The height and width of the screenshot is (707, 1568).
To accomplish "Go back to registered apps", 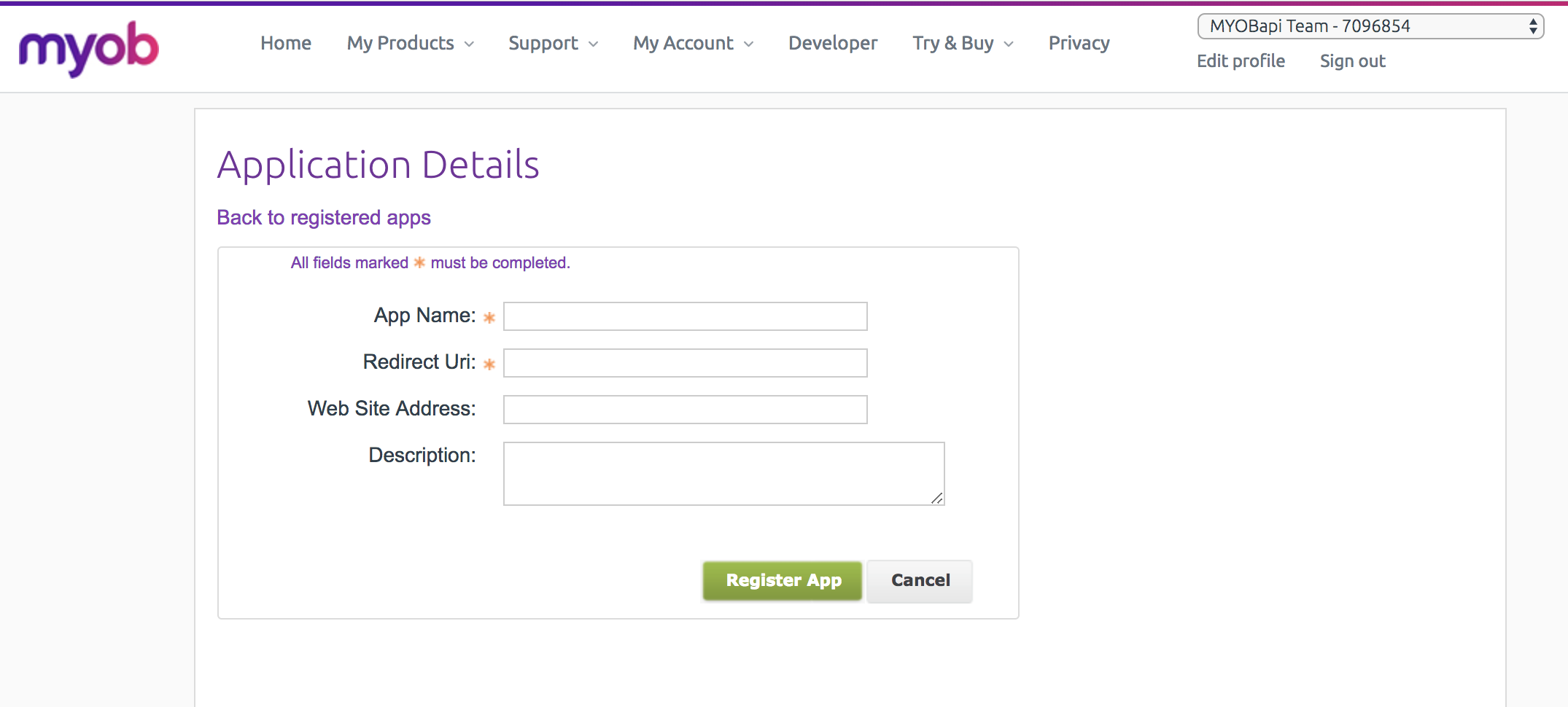I will [x=324, y=217].
